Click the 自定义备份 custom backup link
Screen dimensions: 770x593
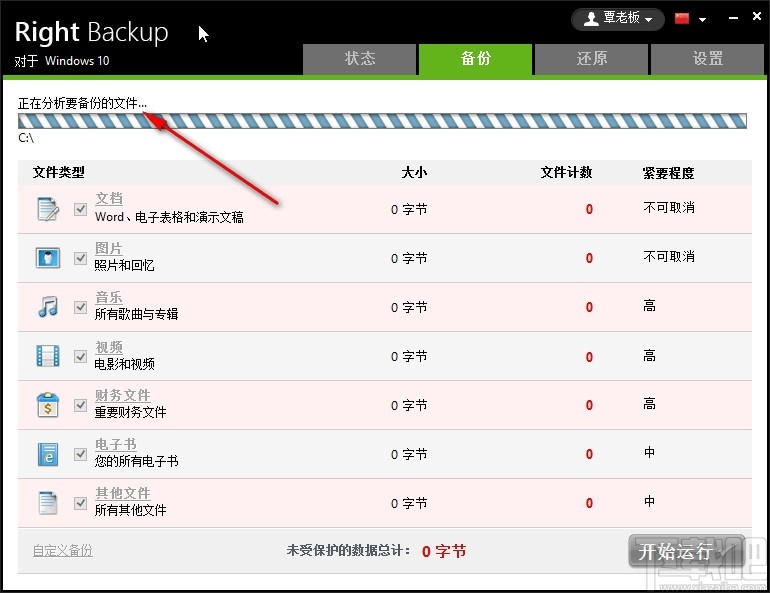pyautogui.click(x=62, y=550)
